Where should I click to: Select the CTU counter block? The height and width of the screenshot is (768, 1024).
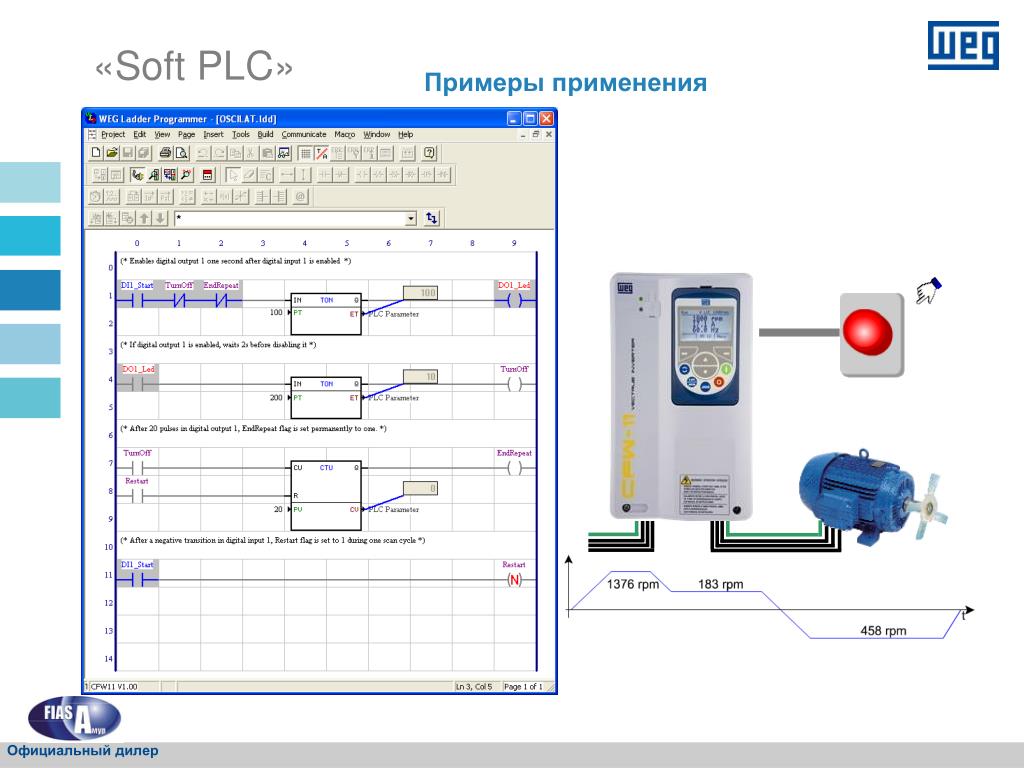pyautogui.click(x=326, y=494)
